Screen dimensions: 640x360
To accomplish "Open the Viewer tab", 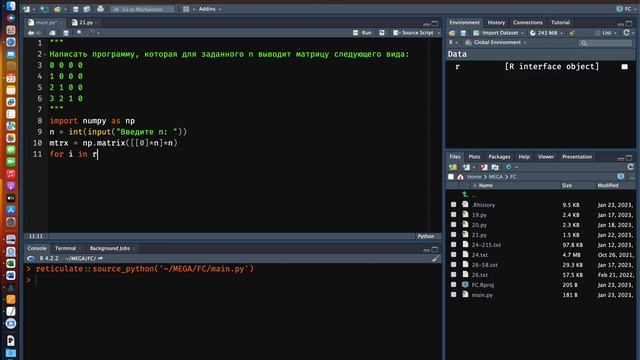I will 546,157.
